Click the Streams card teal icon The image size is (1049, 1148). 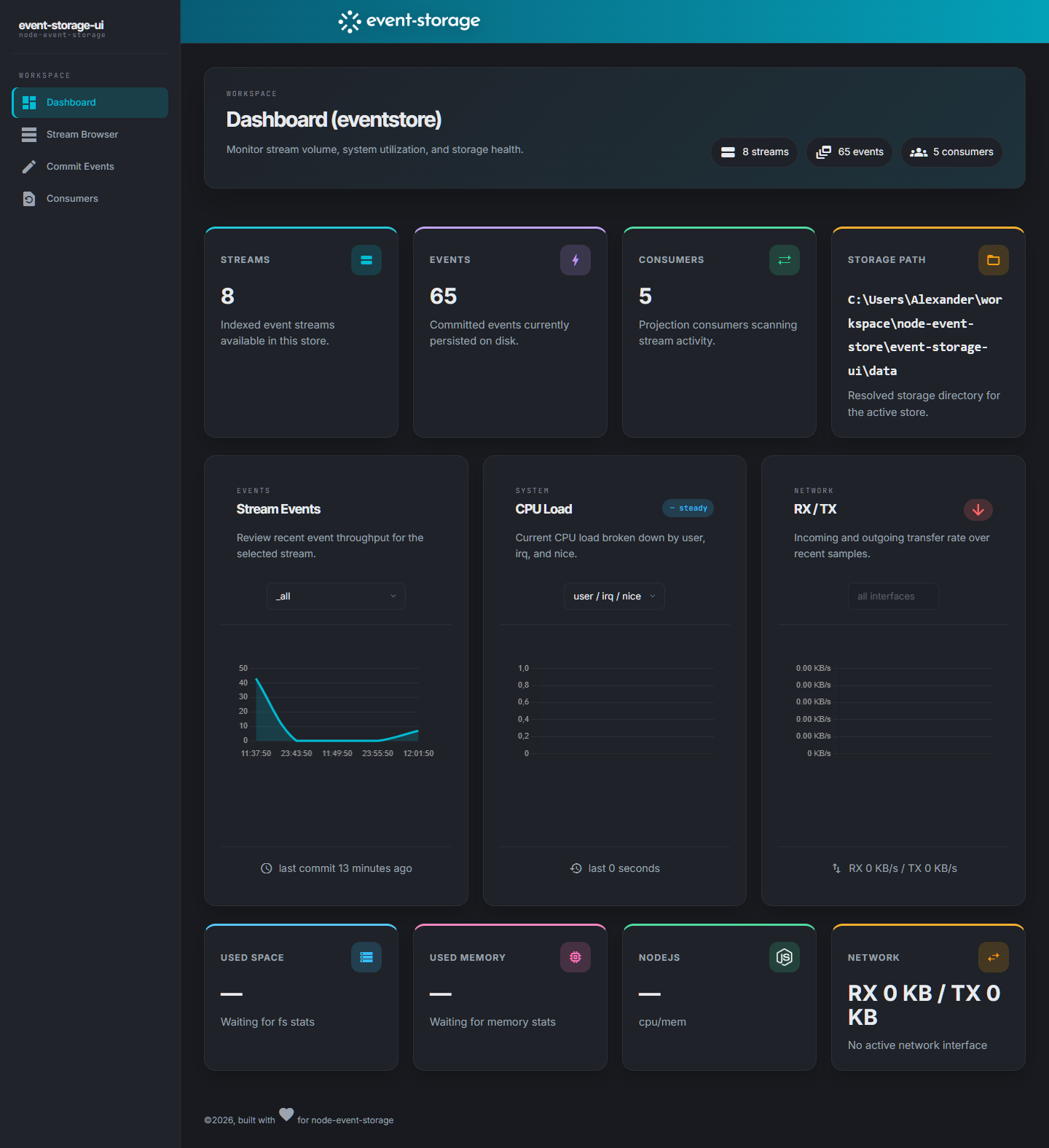click(x=366, y=260)
